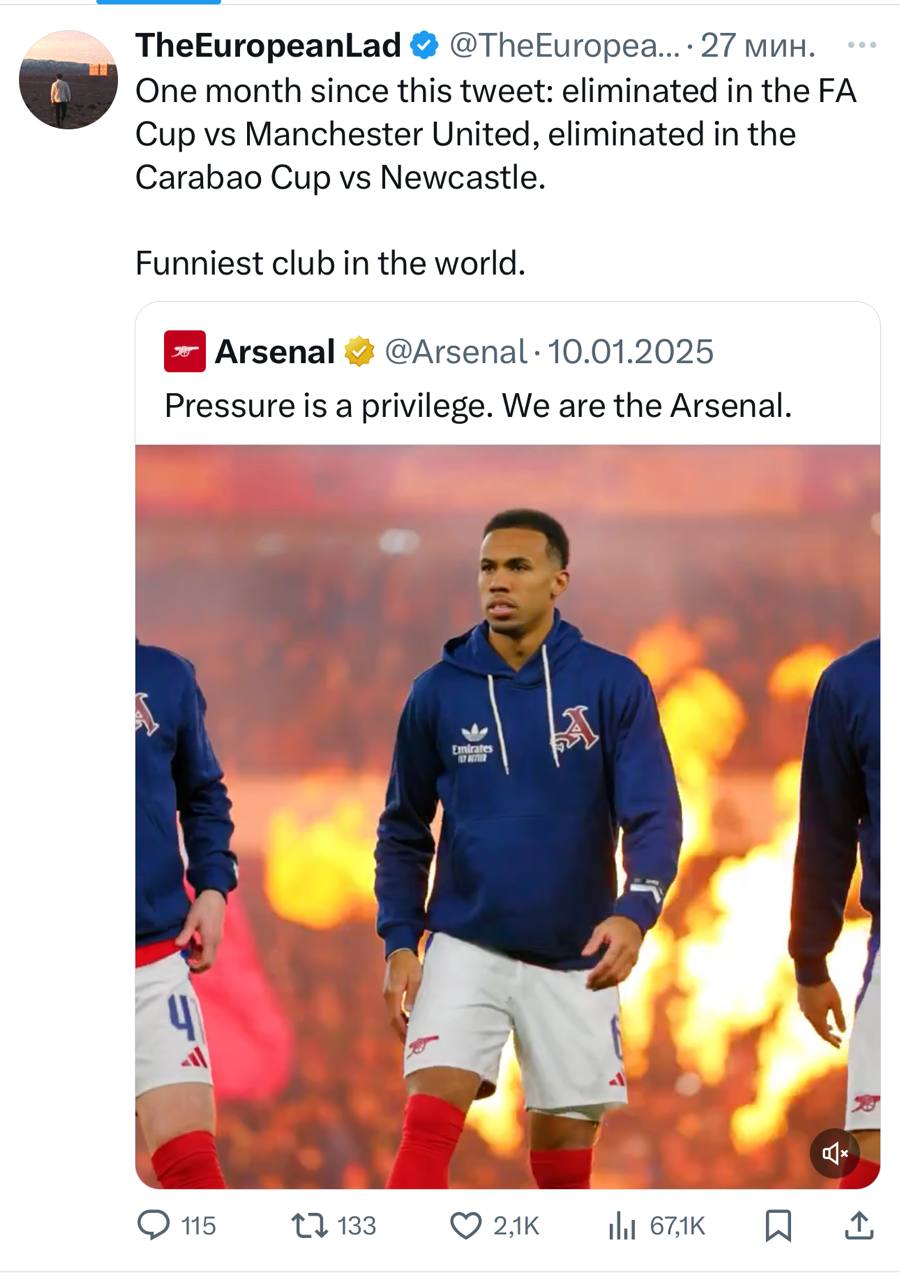This screenshot has width=900, height=1280.
Task: Click the share upload icon
Action: click(x=860, y=1224)
